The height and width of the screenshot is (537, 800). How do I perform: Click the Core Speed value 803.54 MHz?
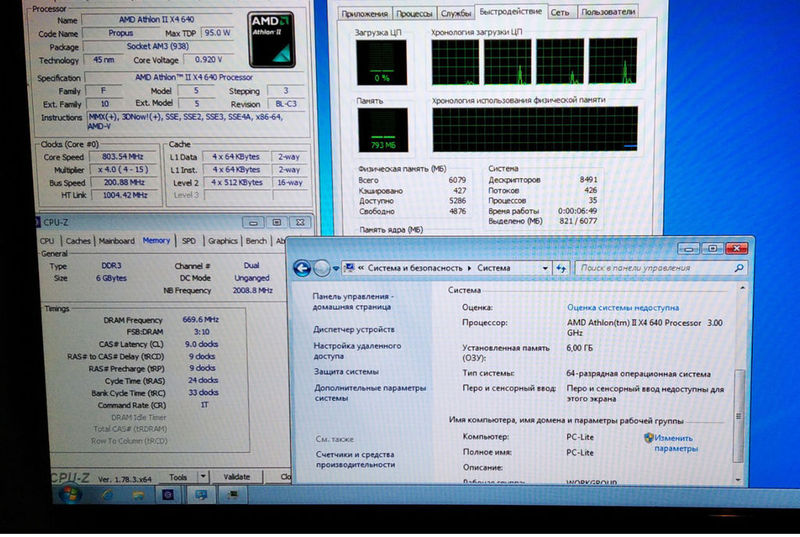pos(122,157)
